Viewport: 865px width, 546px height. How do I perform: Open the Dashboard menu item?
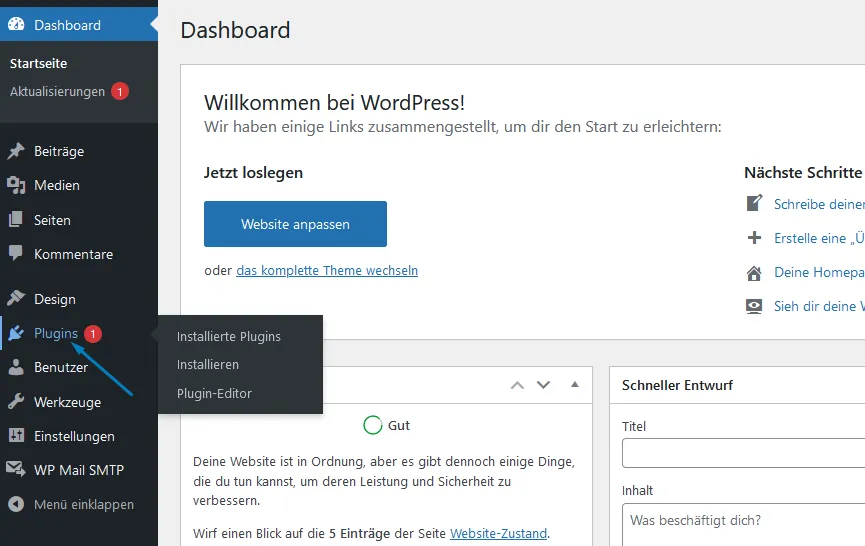(79, 24)
